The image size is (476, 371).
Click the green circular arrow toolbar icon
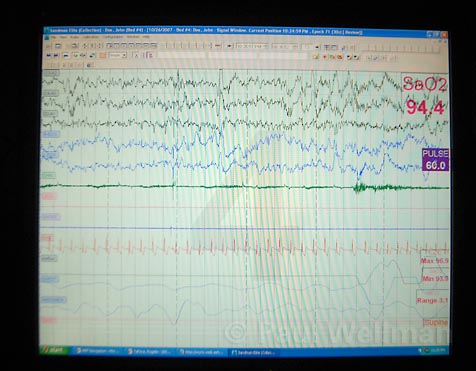pyautogui.click(x=75, y=56)
